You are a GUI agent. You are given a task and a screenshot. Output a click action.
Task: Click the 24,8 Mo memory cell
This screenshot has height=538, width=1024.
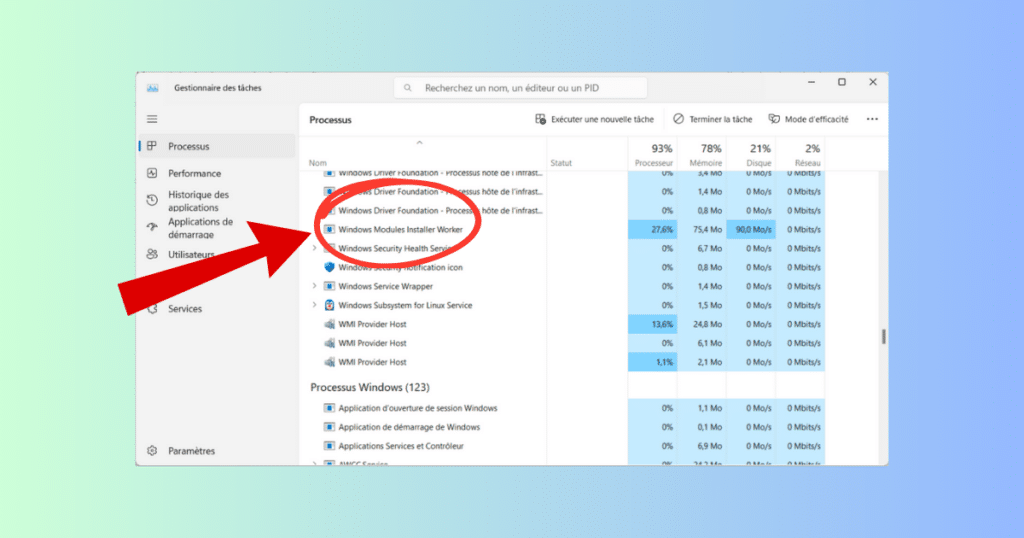[702, 324]
